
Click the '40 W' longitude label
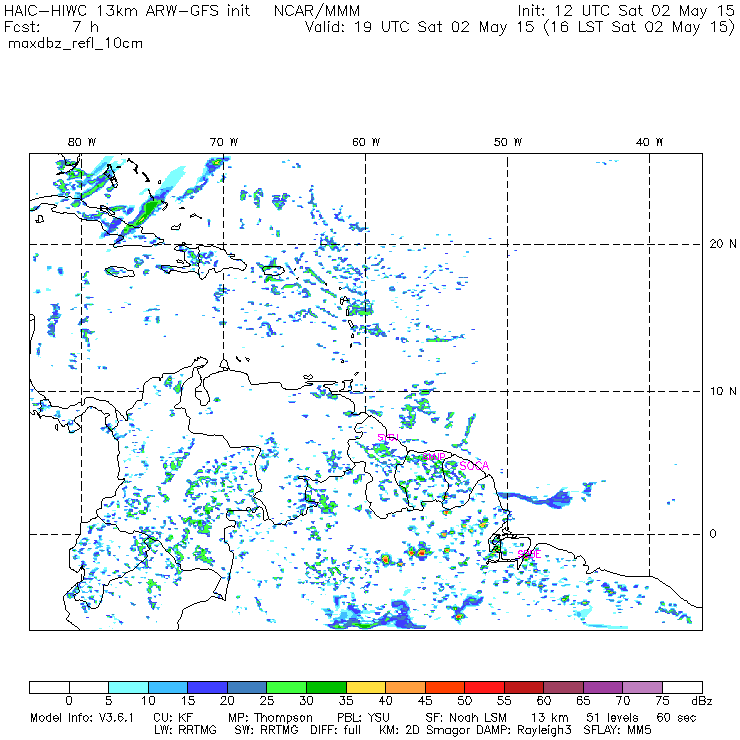(x=649, y=142)
